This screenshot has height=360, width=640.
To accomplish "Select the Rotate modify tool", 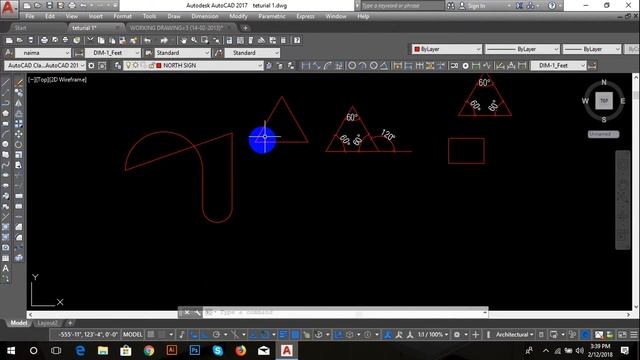I will 19,144.
